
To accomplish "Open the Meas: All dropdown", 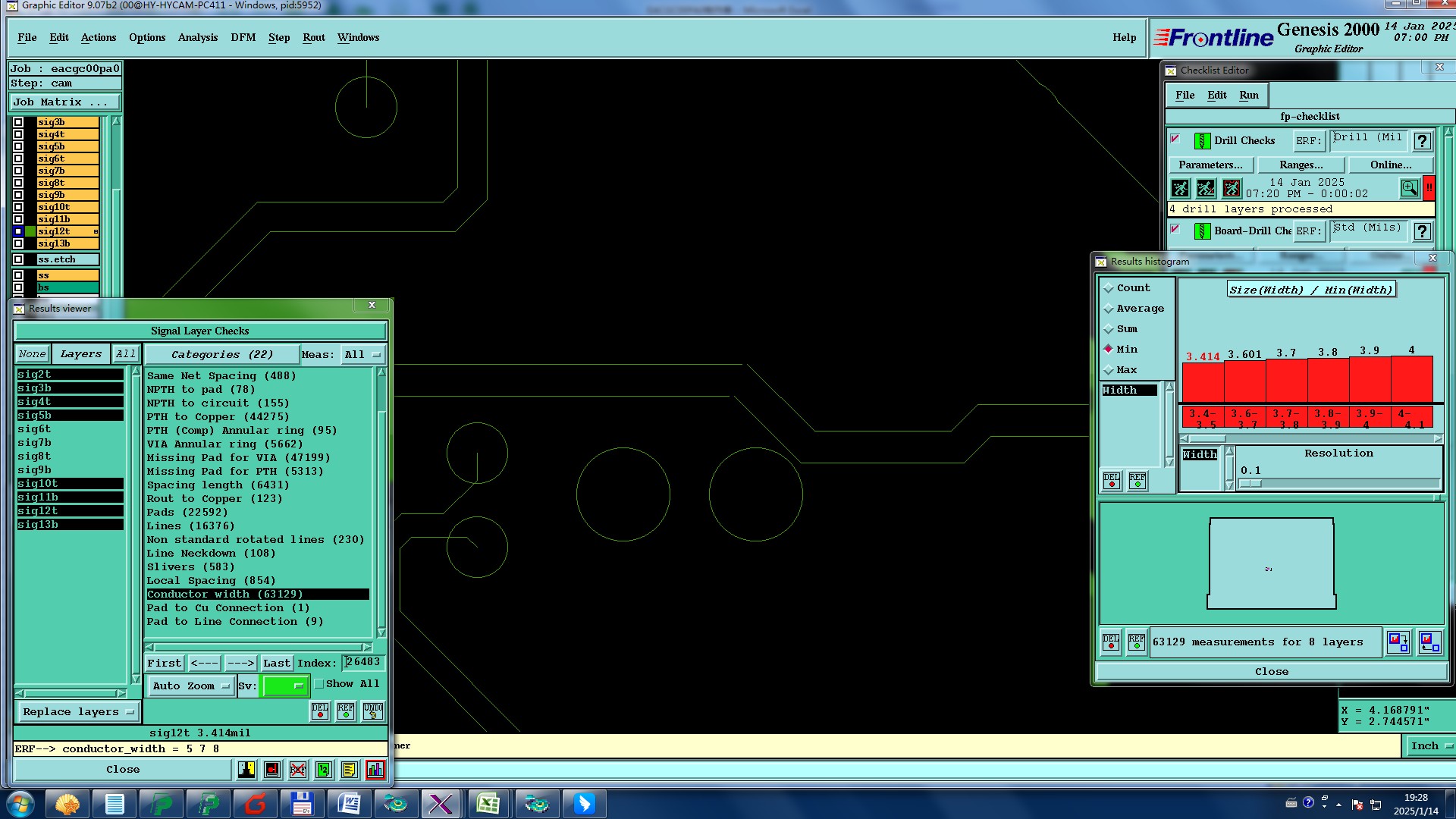I will pyautogui.click(x=362, y=355).
